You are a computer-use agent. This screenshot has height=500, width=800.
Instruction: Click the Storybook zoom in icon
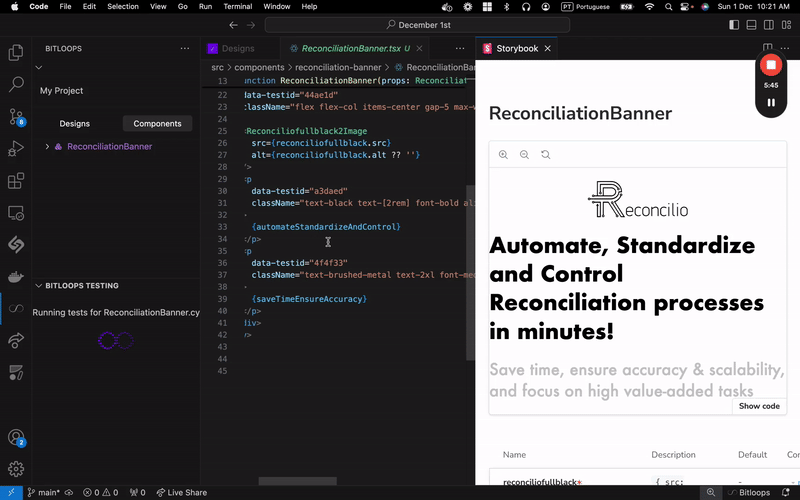coord(503,155)
